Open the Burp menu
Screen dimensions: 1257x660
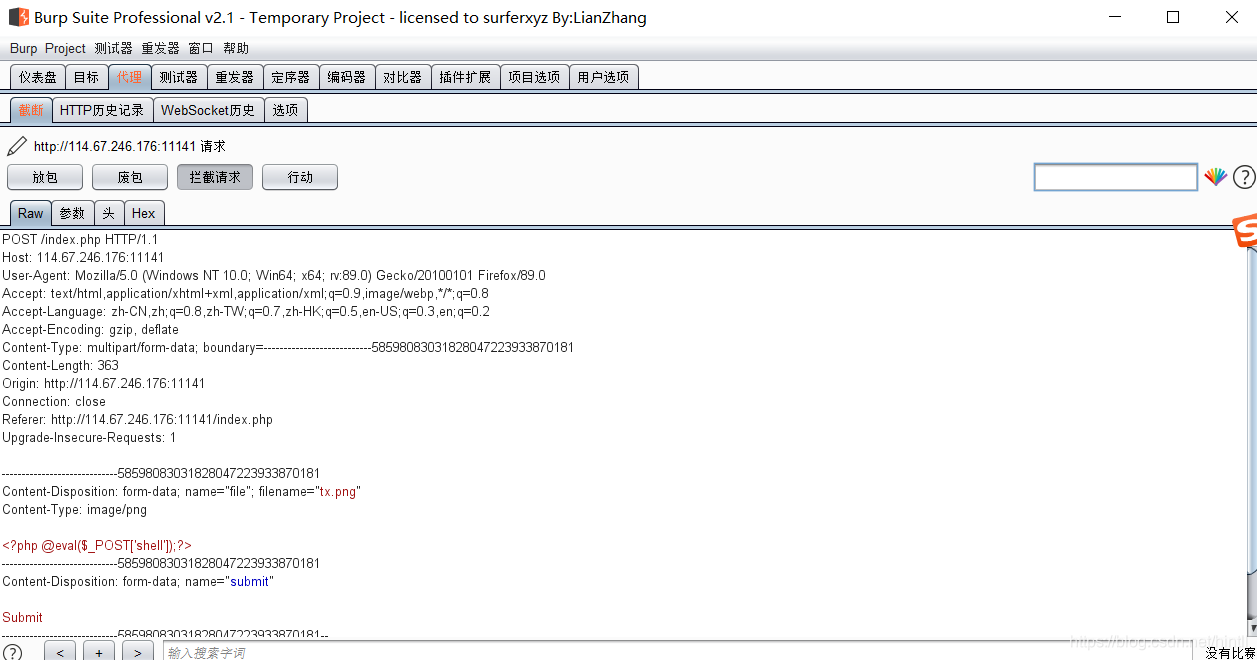click(x=23, y=48)
